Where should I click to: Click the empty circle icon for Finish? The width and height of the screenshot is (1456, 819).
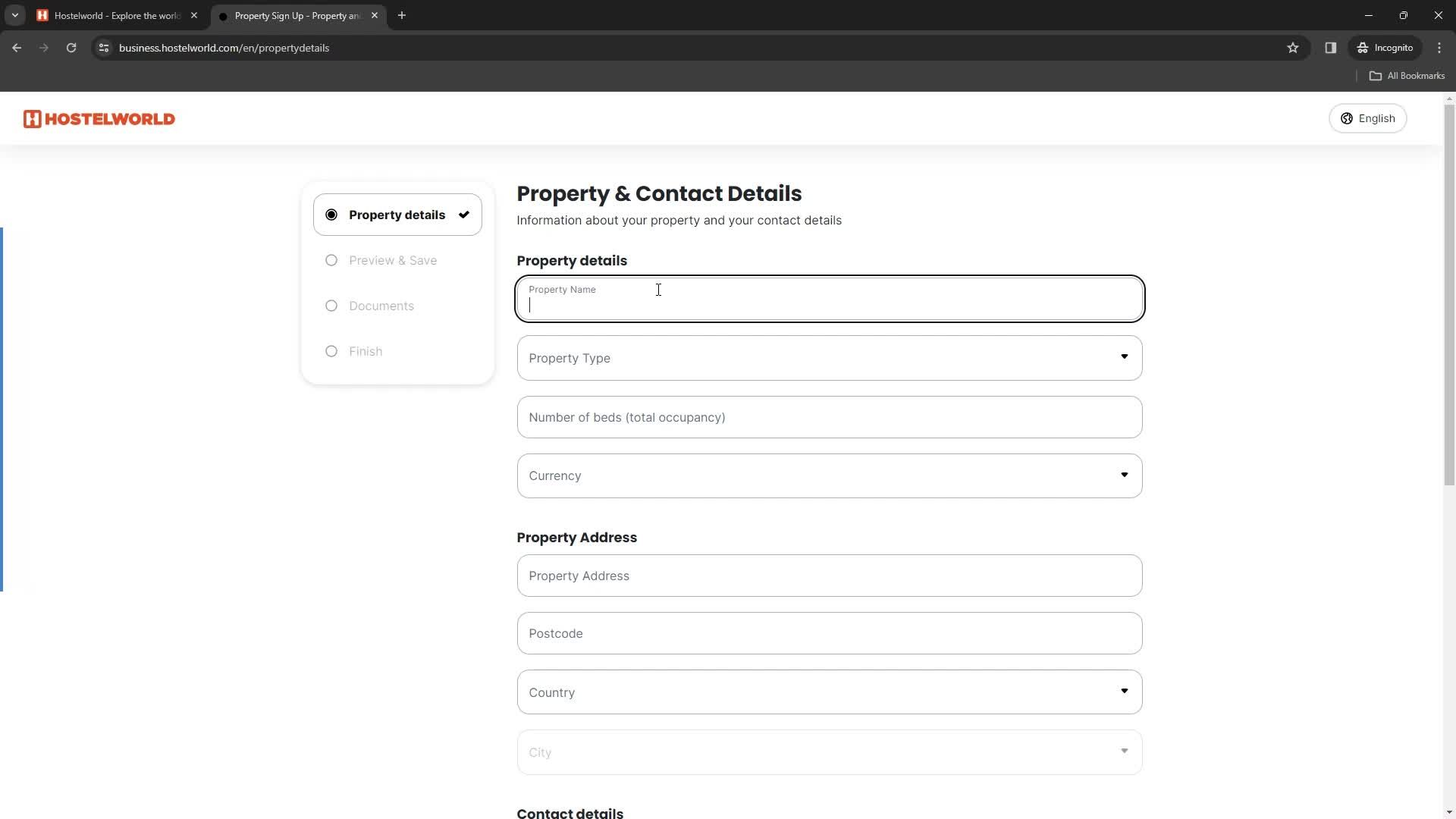(x=332, y=351)
